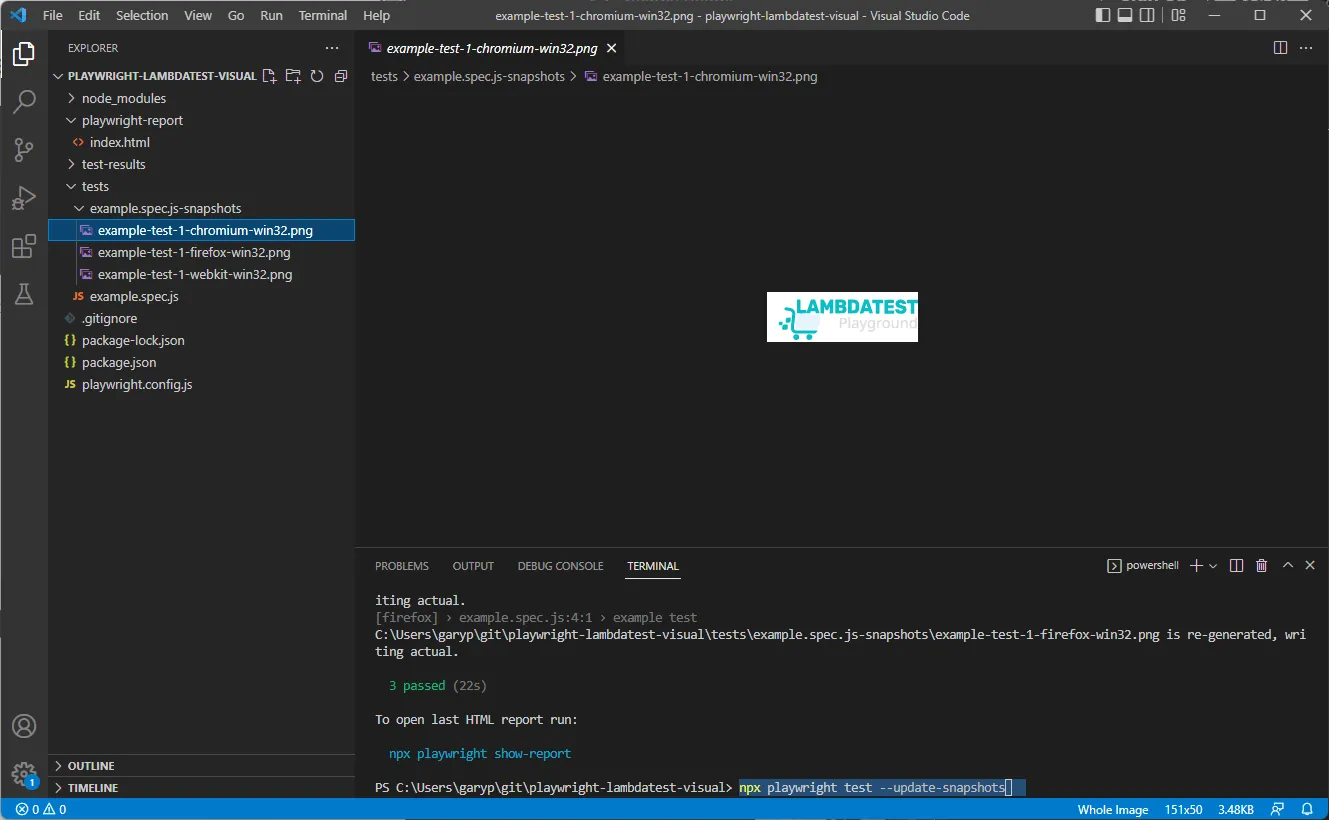Add a new terminal with plus icon

pyautogui.click(x=1196, y=566)
